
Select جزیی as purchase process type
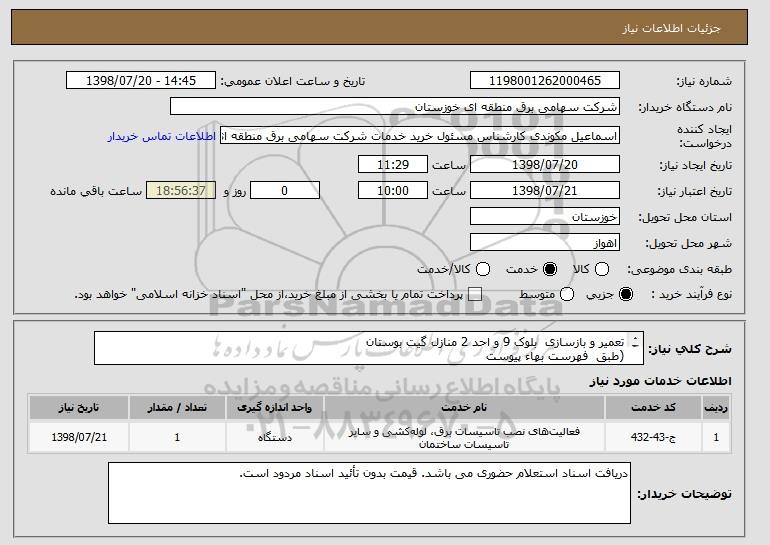click(627, 294)
